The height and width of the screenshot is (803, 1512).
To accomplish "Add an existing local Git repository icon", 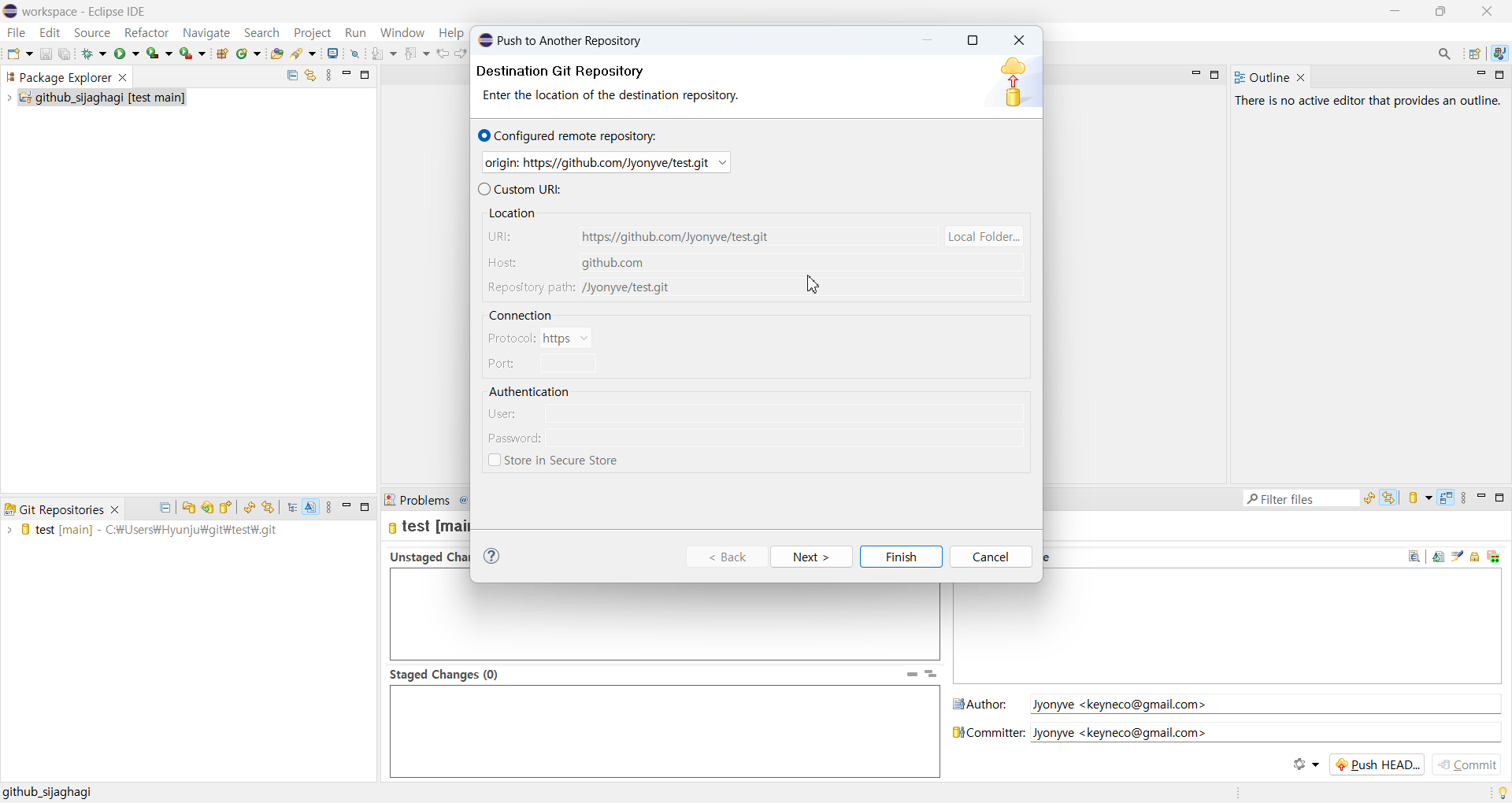I will [189, 508].
